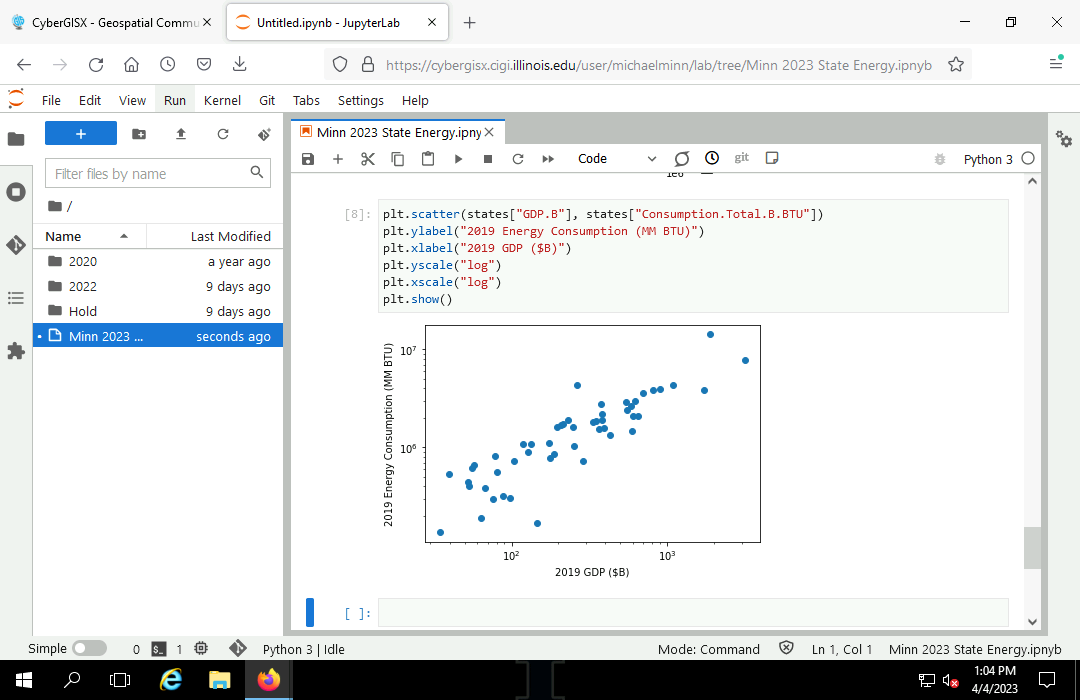The image size is (1080, 700).
Task: Sort files by the Name column
Action: coord(64,236)
